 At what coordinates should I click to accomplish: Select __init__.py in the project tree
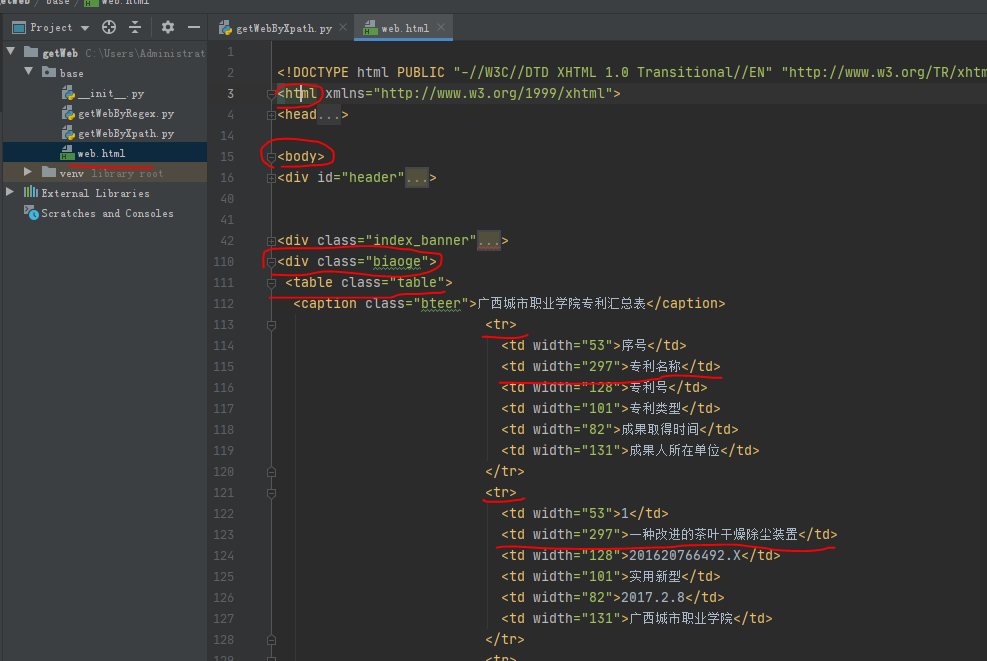pyautogui.click(x=110, y=93)
